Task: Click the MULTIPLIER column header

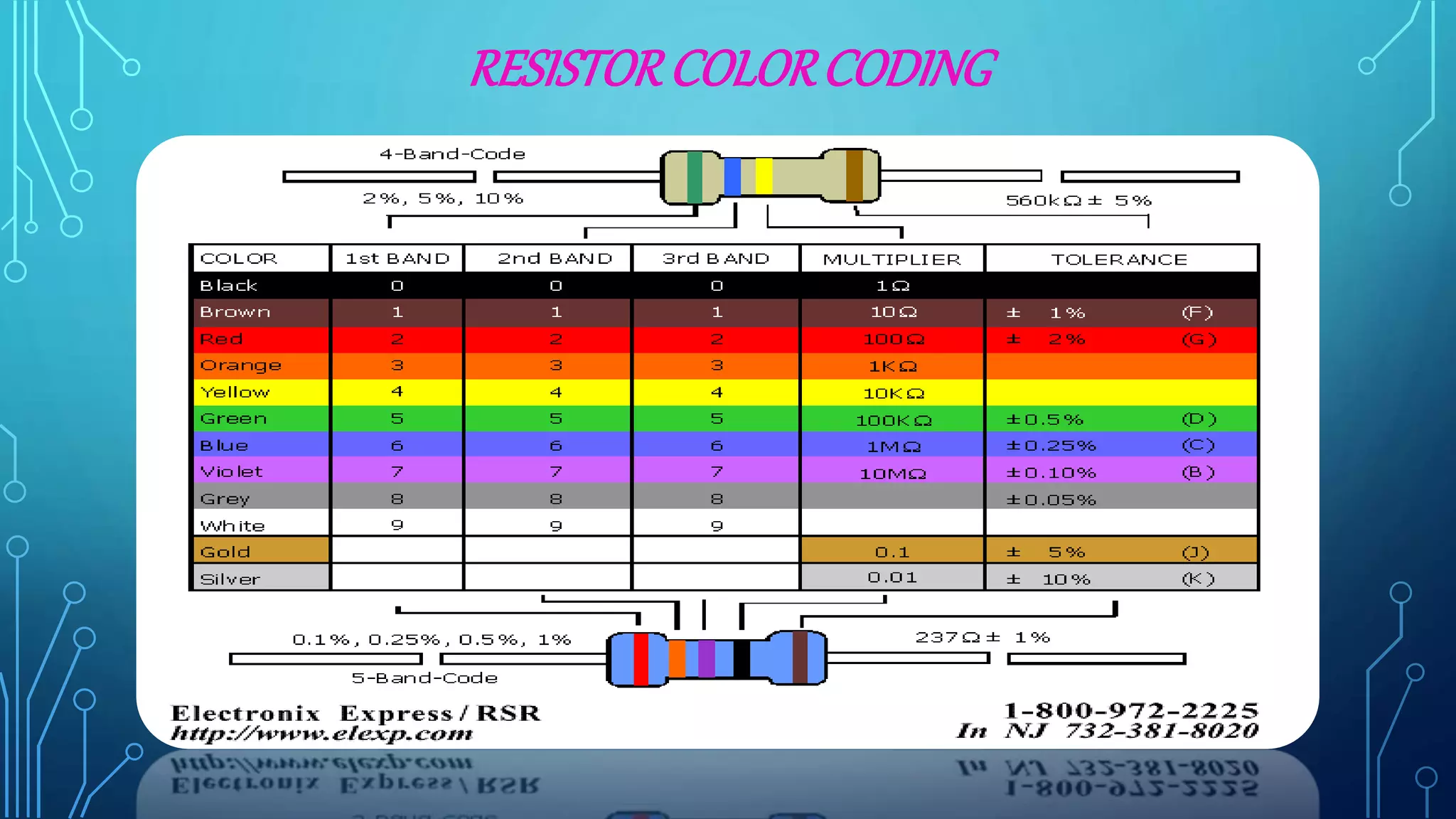Action: click(x=892, y=259)
